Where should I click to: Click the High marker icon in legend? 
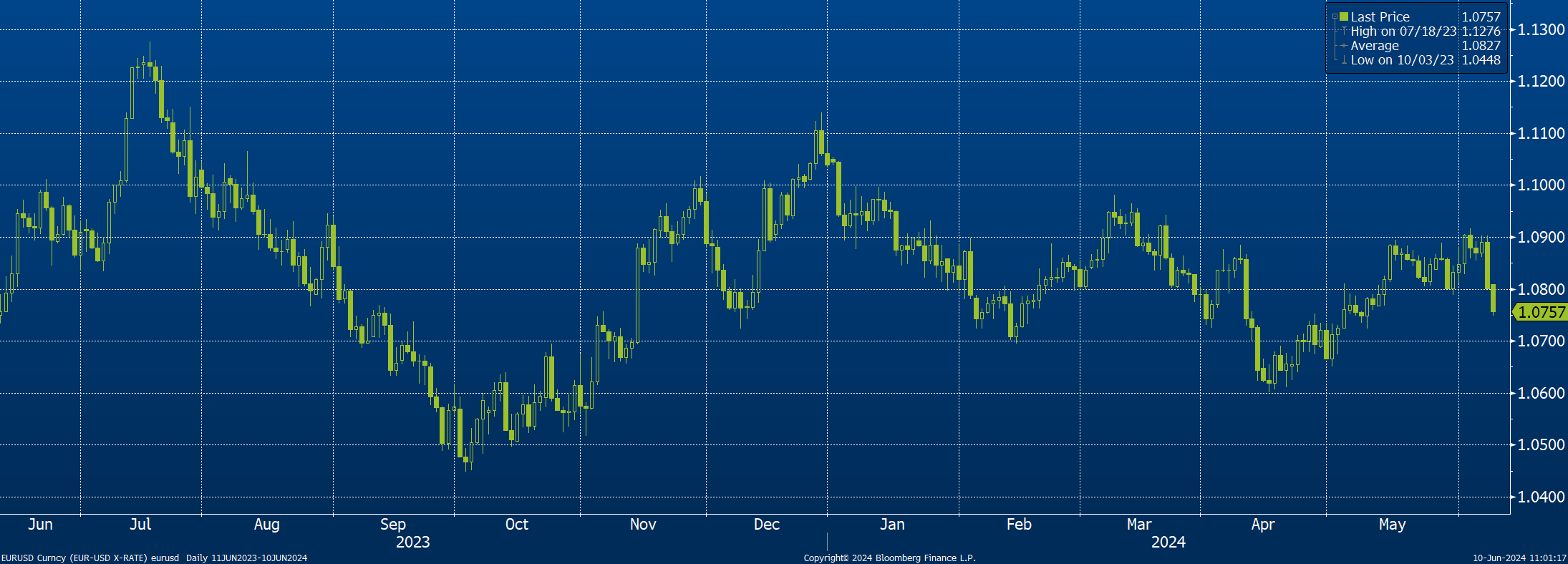(1344, 31)
